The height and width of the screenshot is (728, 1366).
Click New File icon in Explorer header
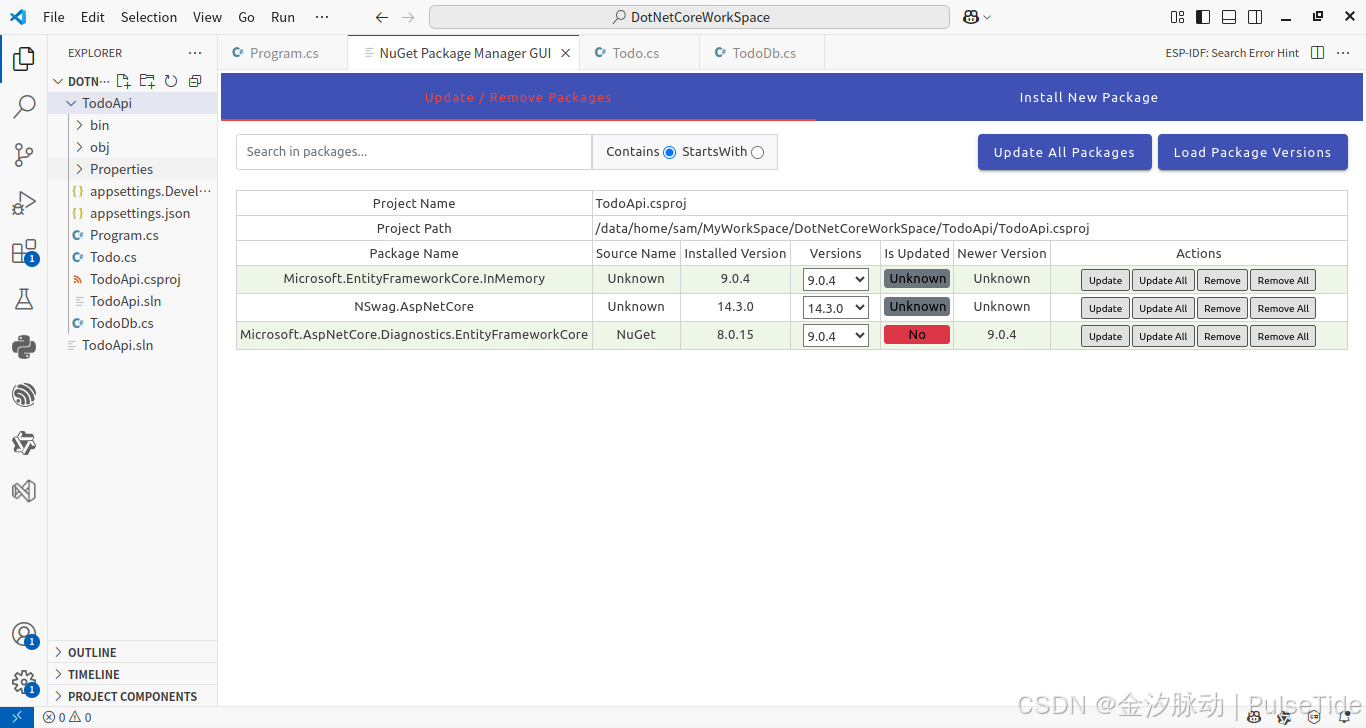tap(123, 81)
